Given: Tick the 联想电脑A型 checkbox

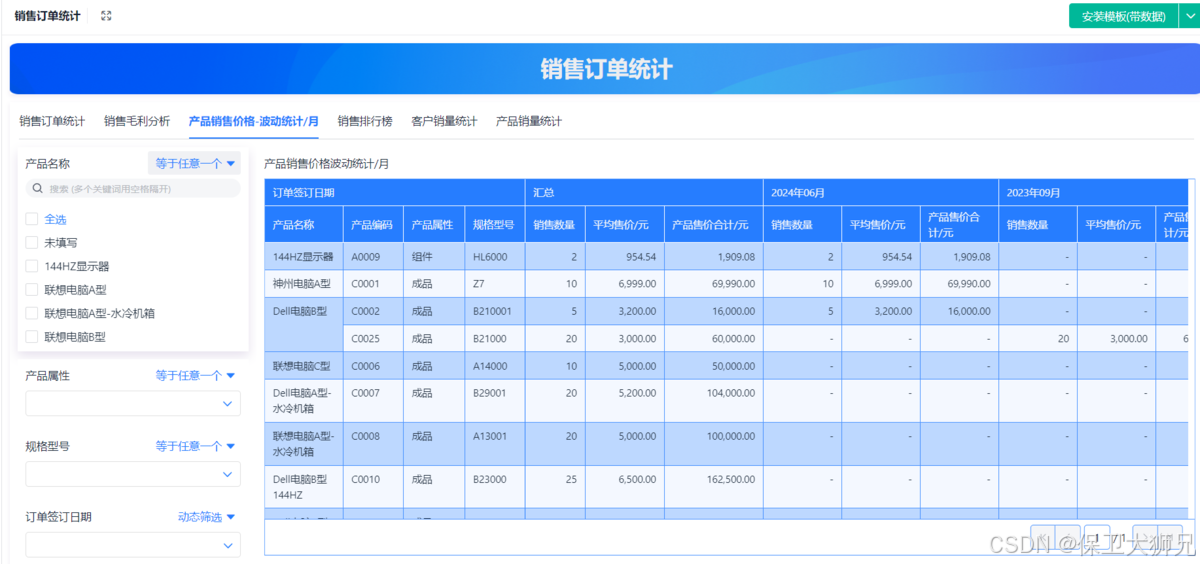Looking at the screenshot, I should [32, 290].
